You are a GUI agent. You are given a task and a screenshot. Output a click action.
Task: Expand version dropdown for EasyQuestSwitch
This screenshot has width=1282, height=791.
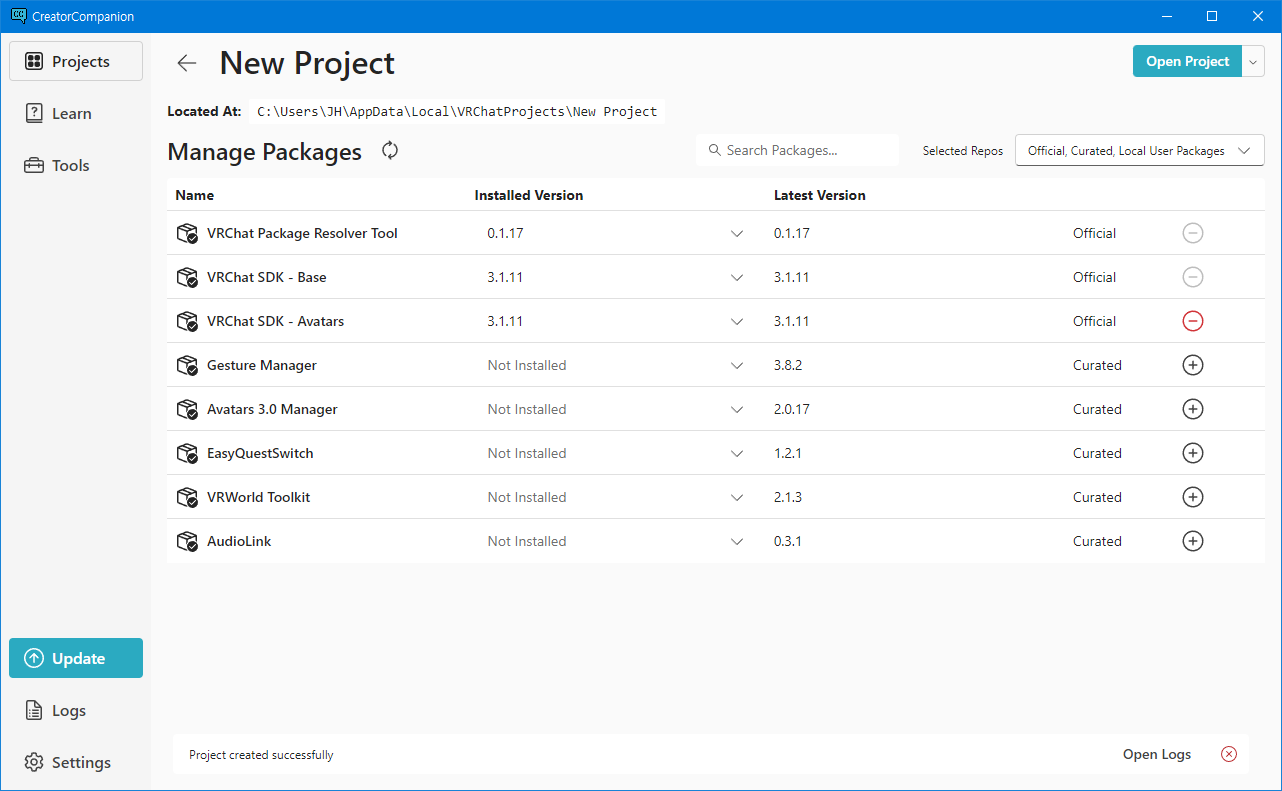pyautogui.click(x=737, y=453)
